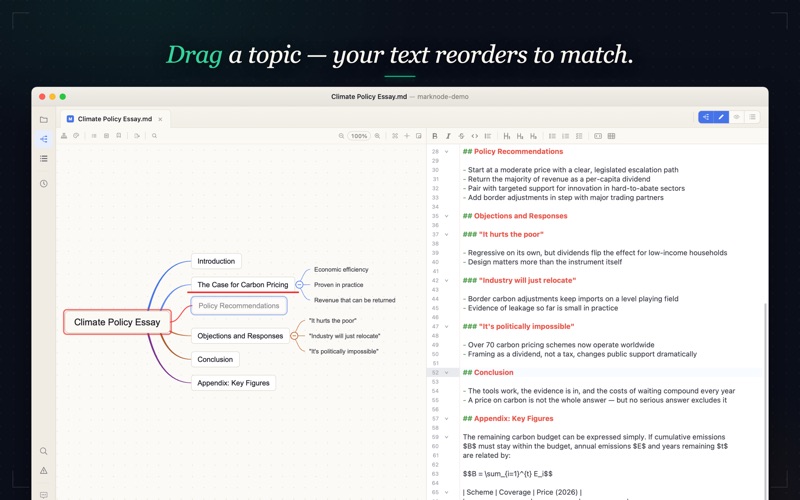This screenshot has width=800, height=500.
Task: Select the Proven in practice subtopic
Action: [338, 285]
